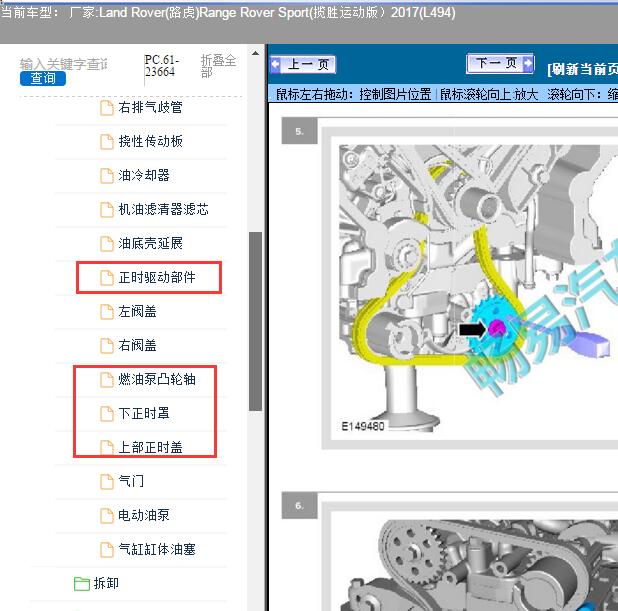This screenshot has height=611, width=618.
Task: Click the document icon beside 油底壳延展
Action: point(107,244)
